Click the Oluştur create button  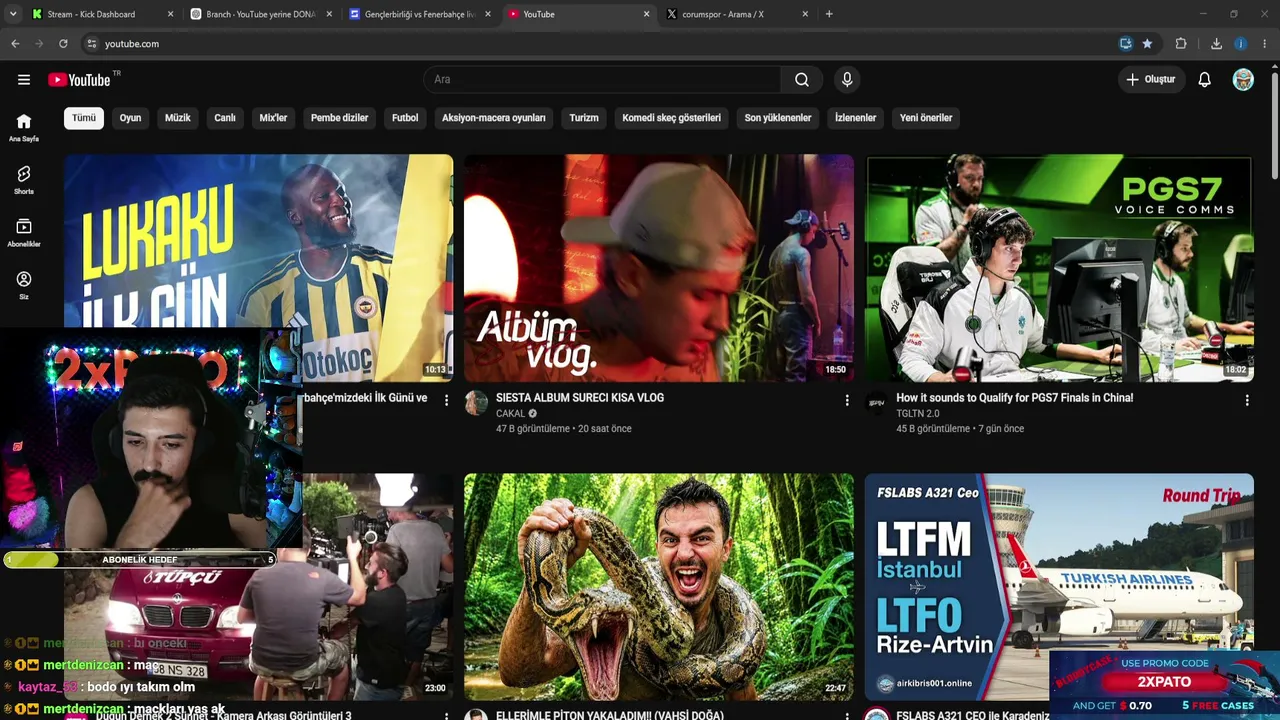coord(1151,80)
